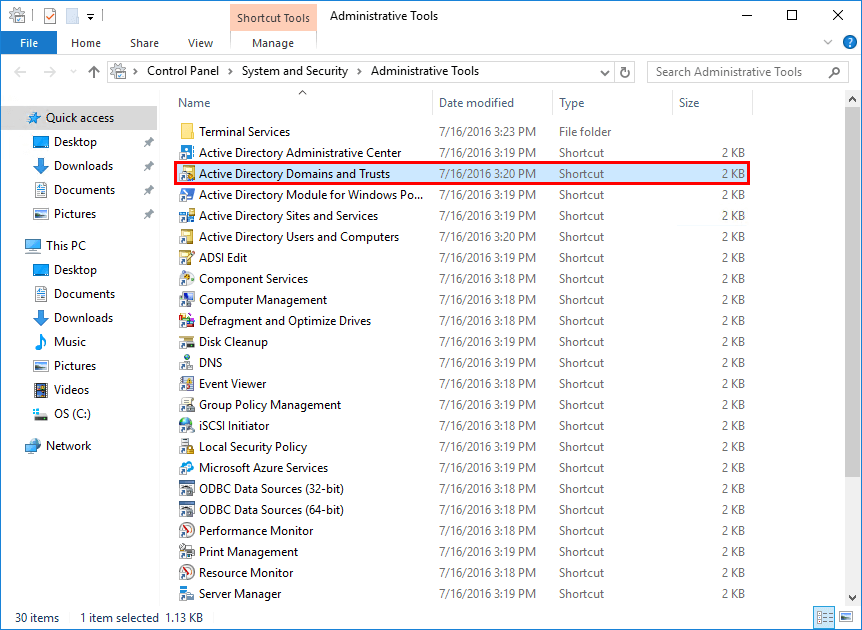Click the DNS shortcut icon
The height and width of the screenshot is (630, 862).
(187, 363)
